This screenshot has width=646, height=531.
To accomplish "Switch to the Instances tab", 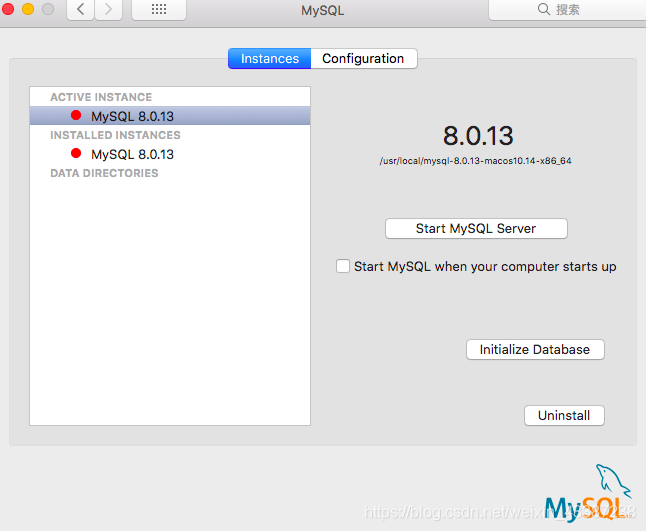I will click(269, 58).
